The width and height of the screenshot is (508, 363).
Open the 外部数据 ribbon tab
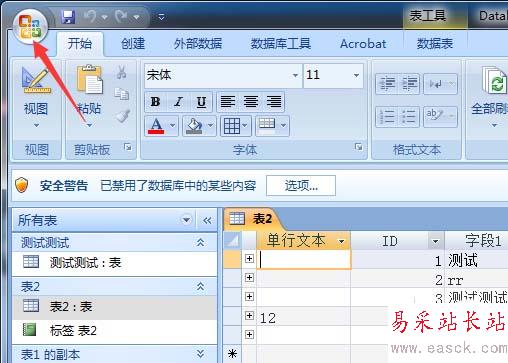[198, 44]
